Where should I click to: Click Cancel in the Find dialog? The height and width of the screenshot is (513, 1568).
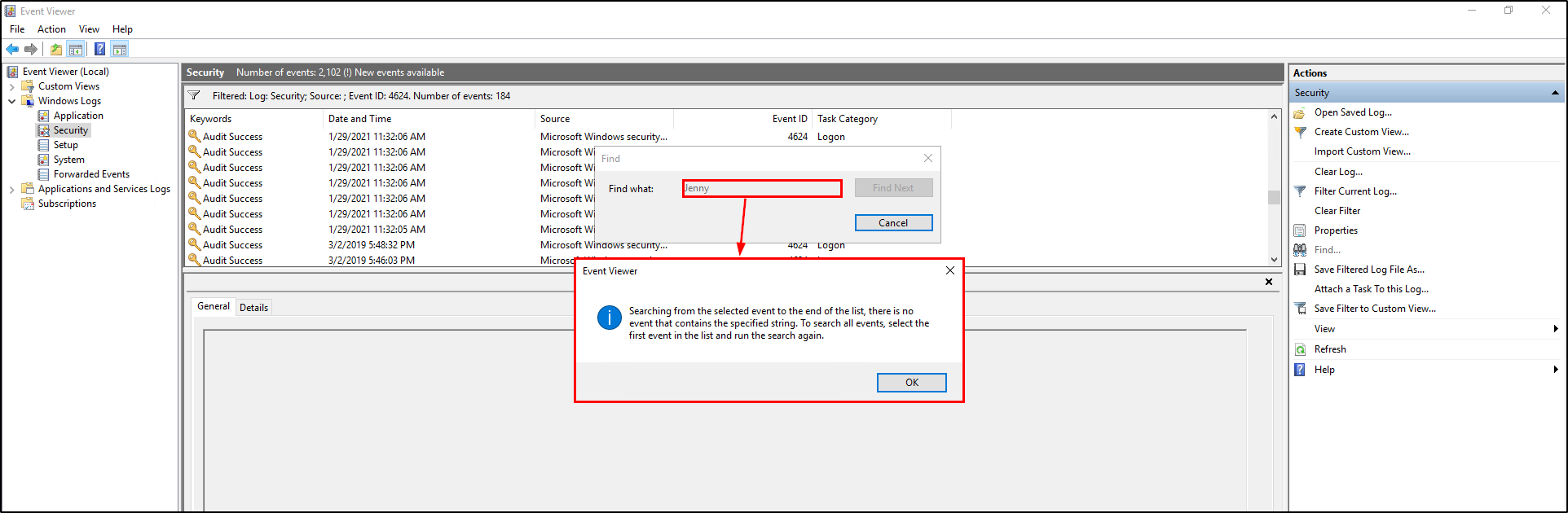[x=893, y=223]
